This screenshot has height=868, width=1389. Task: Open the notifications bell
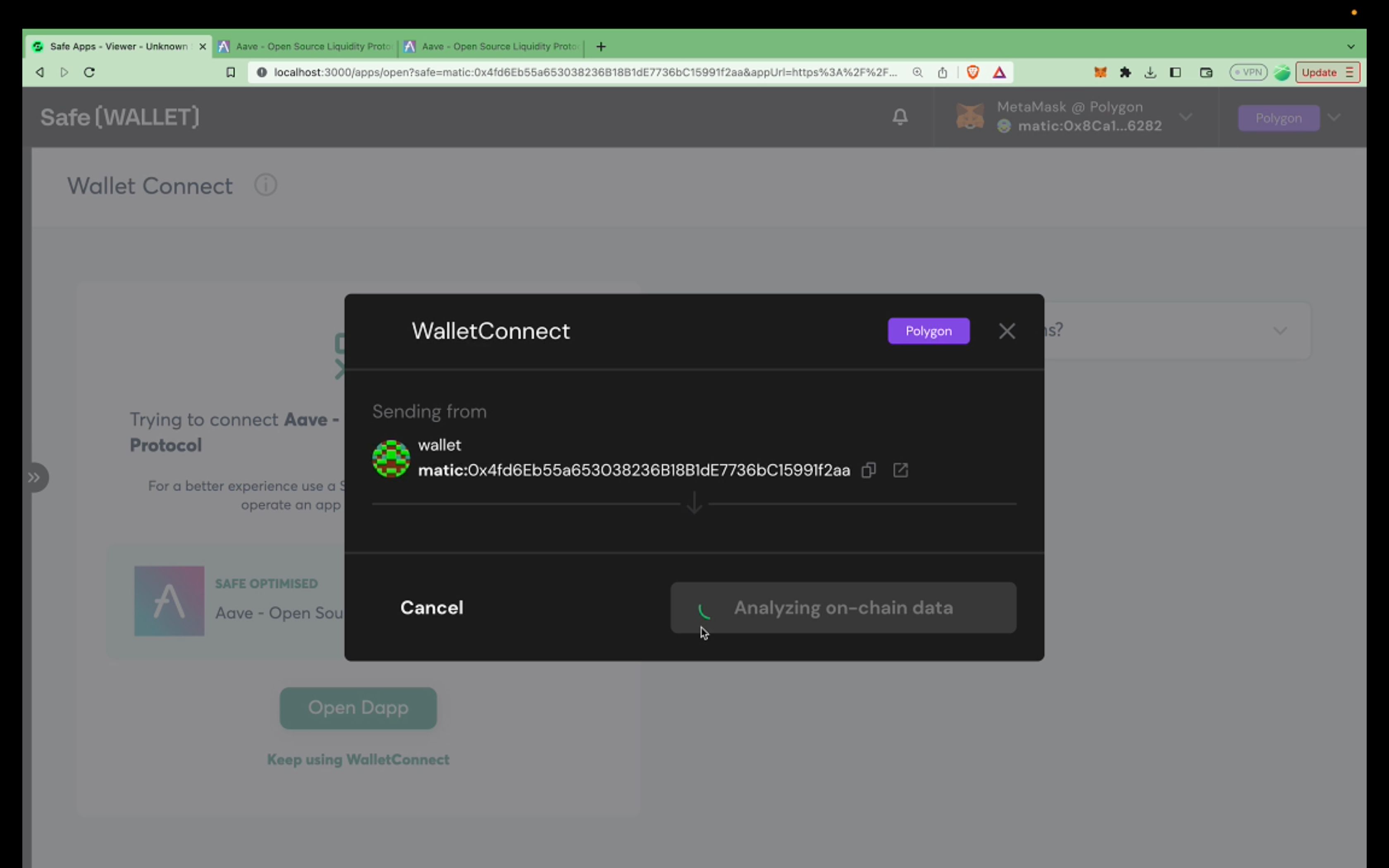coord(900,117)
